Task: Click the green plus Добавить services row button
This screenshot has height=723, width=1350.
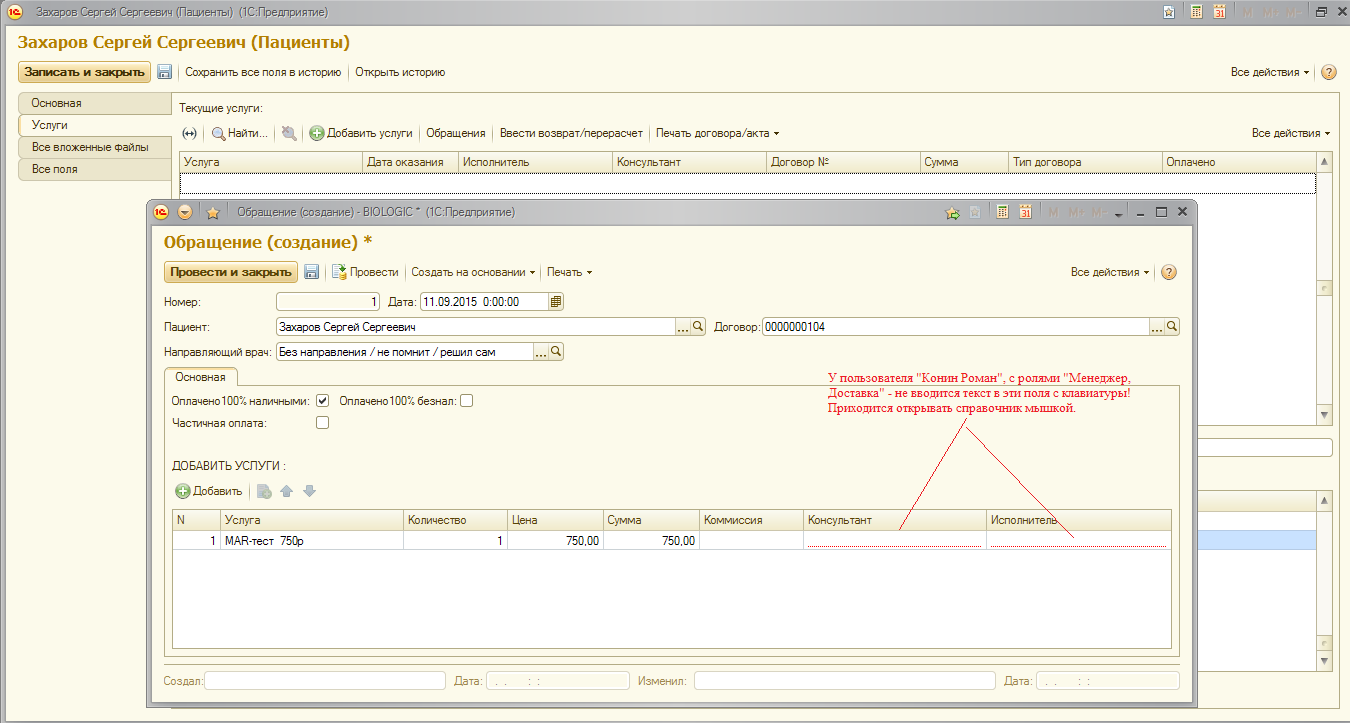Action: coord(209,491)
